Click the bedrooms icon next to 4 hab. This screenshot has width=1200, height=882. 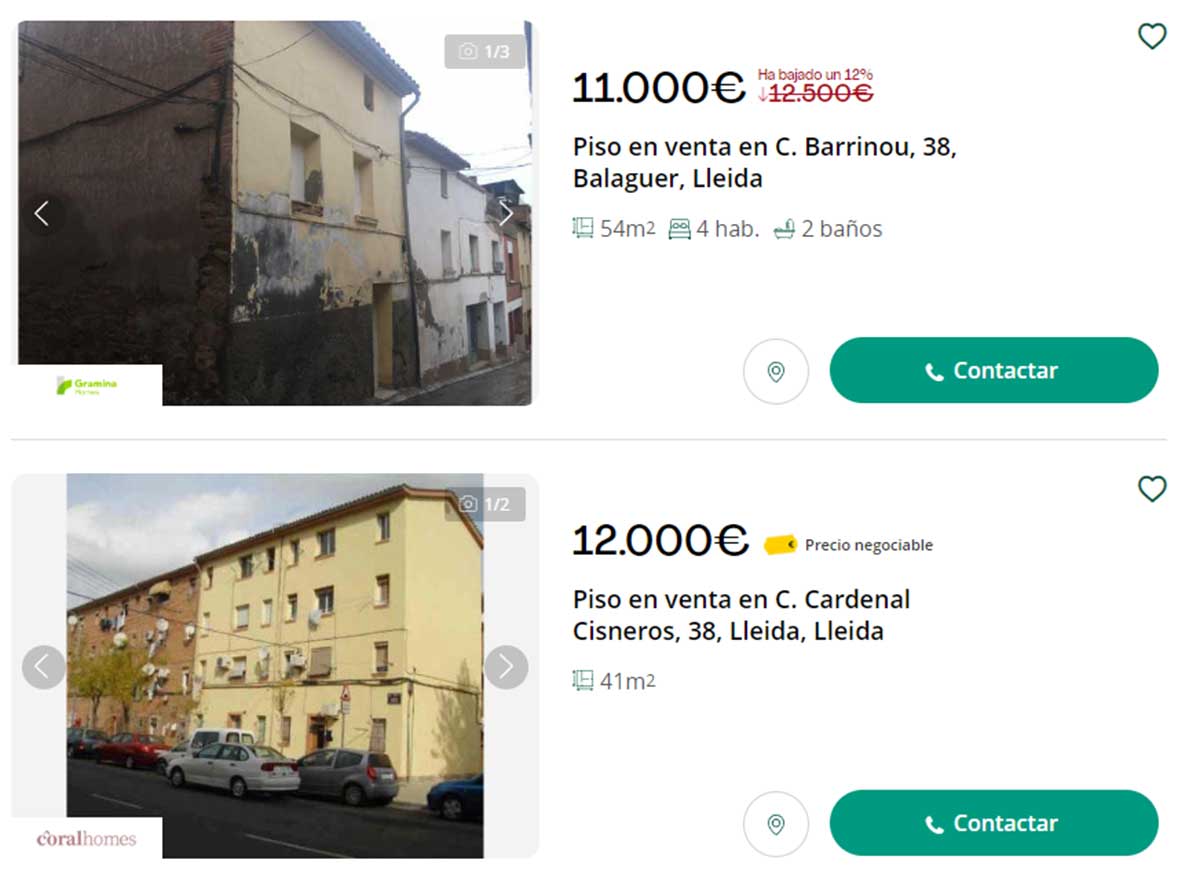pos(680,228)
